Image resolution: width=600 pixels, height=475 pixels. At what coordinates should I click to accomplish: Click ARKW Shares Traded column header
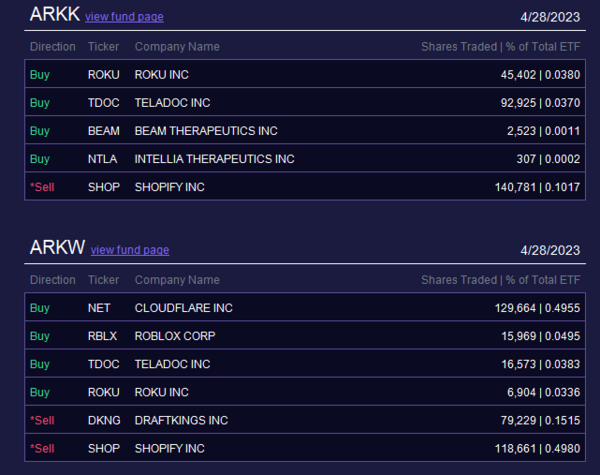pos(501,280)
